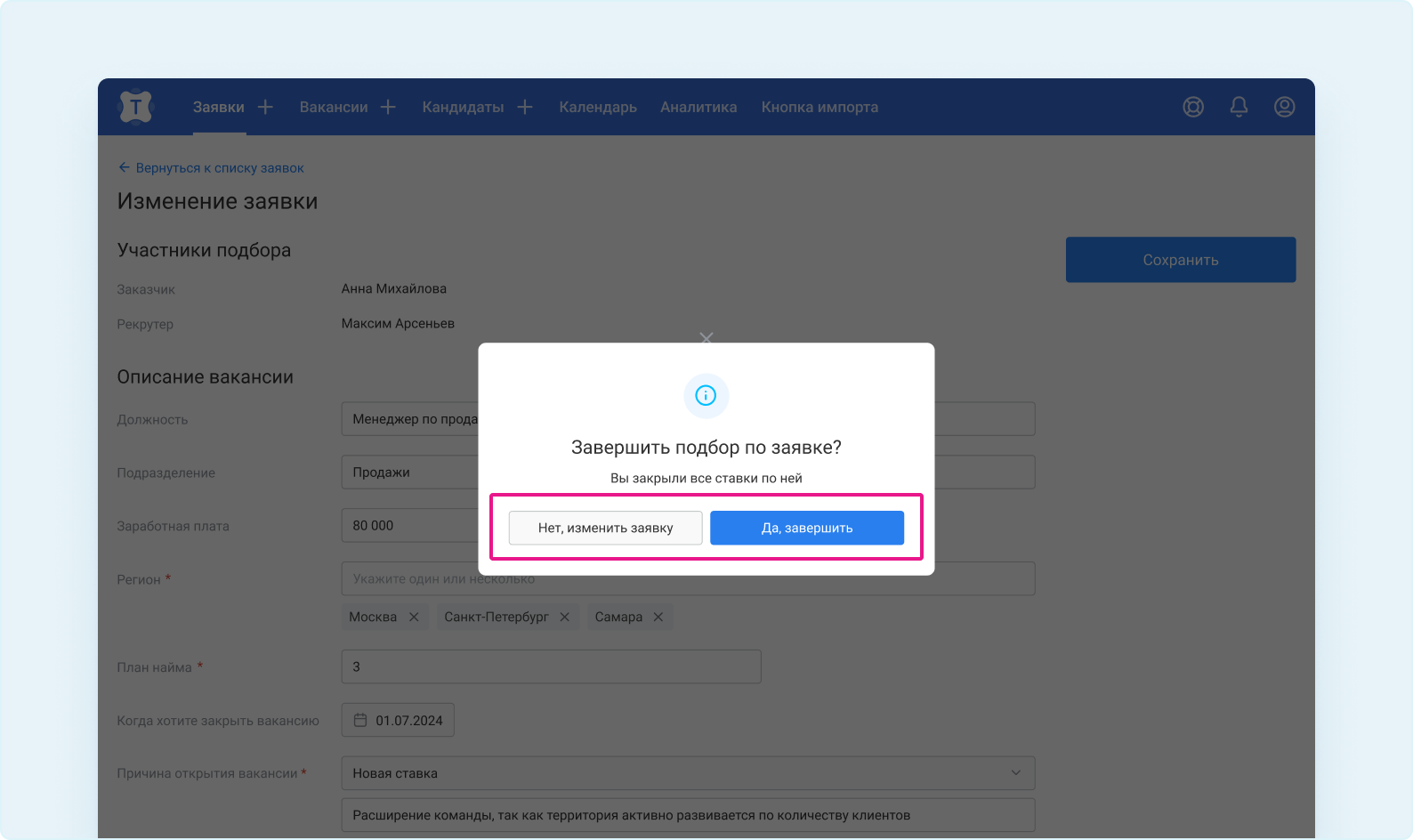
Task: Remove the Самара region tag
Action: (x=658, y=617)
